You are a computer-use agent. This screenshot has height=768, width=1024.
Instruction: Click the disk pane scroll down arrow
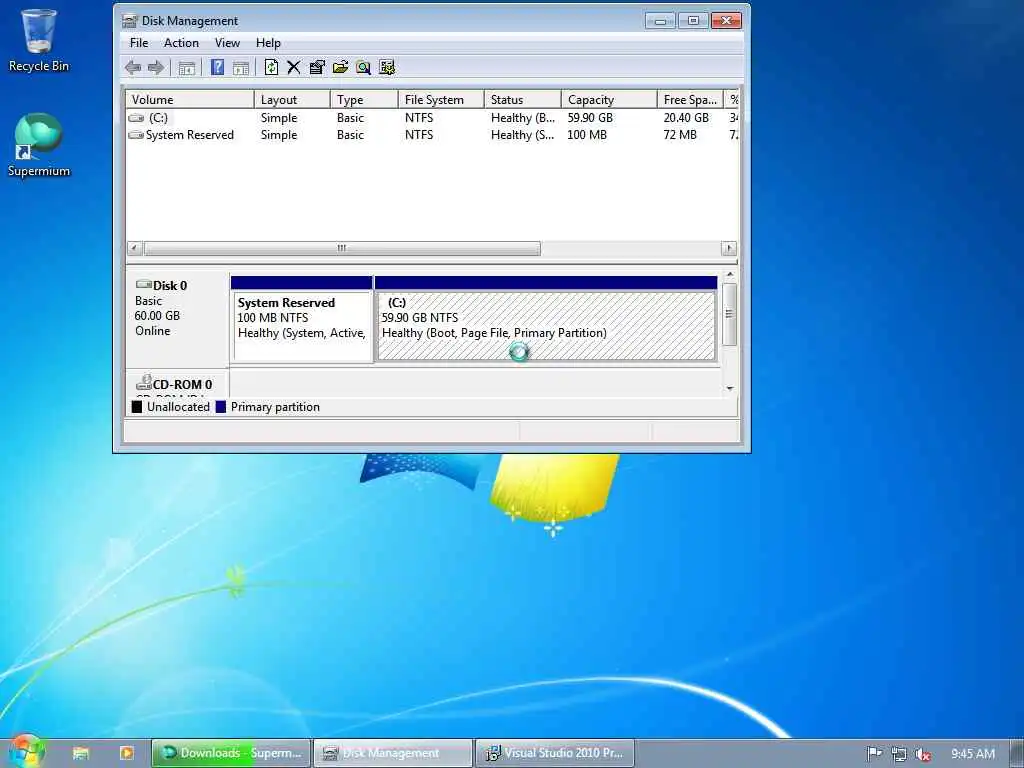(x=730, y=389)
